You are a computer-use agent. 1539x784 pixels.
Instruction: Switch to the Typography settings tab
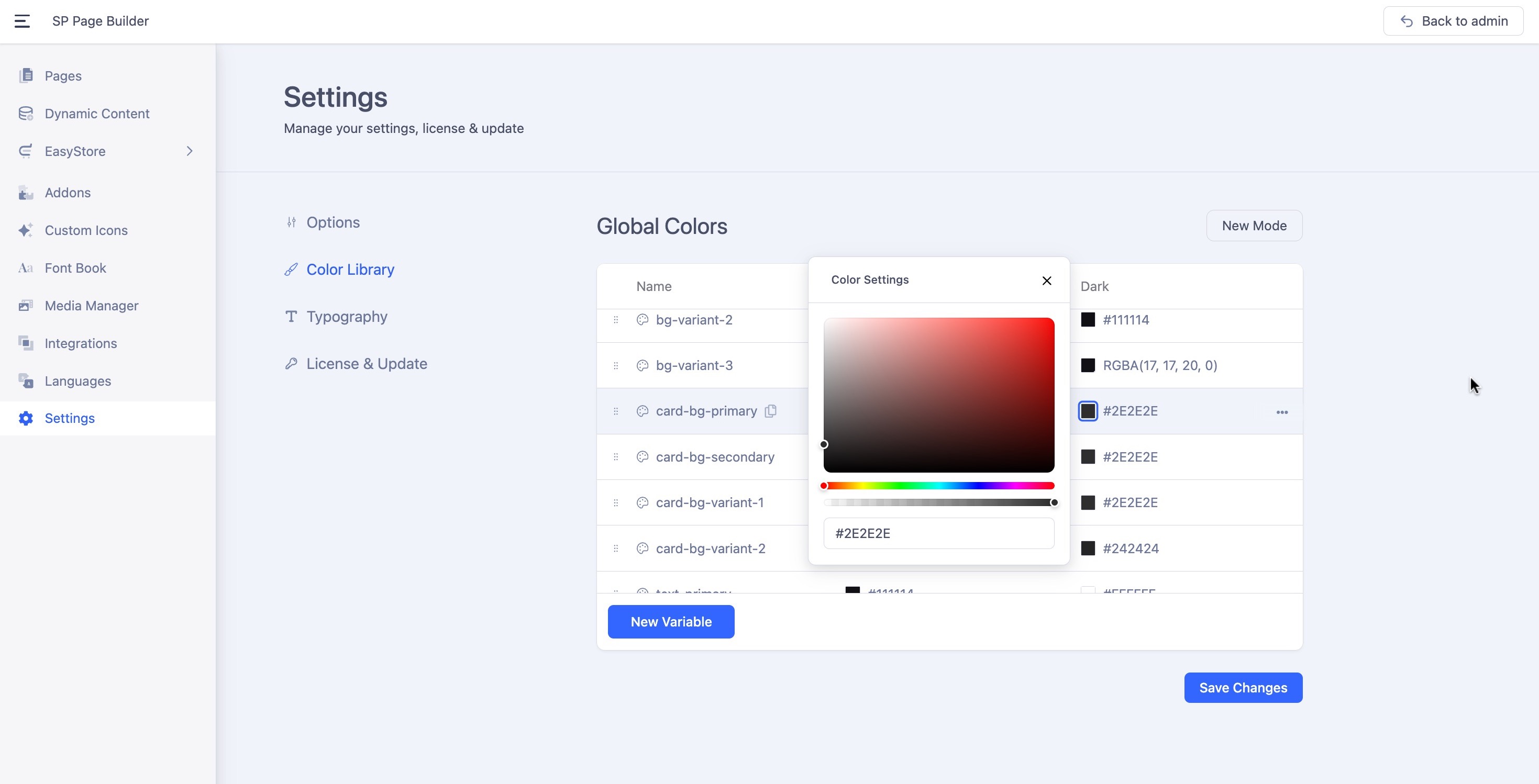347,317
